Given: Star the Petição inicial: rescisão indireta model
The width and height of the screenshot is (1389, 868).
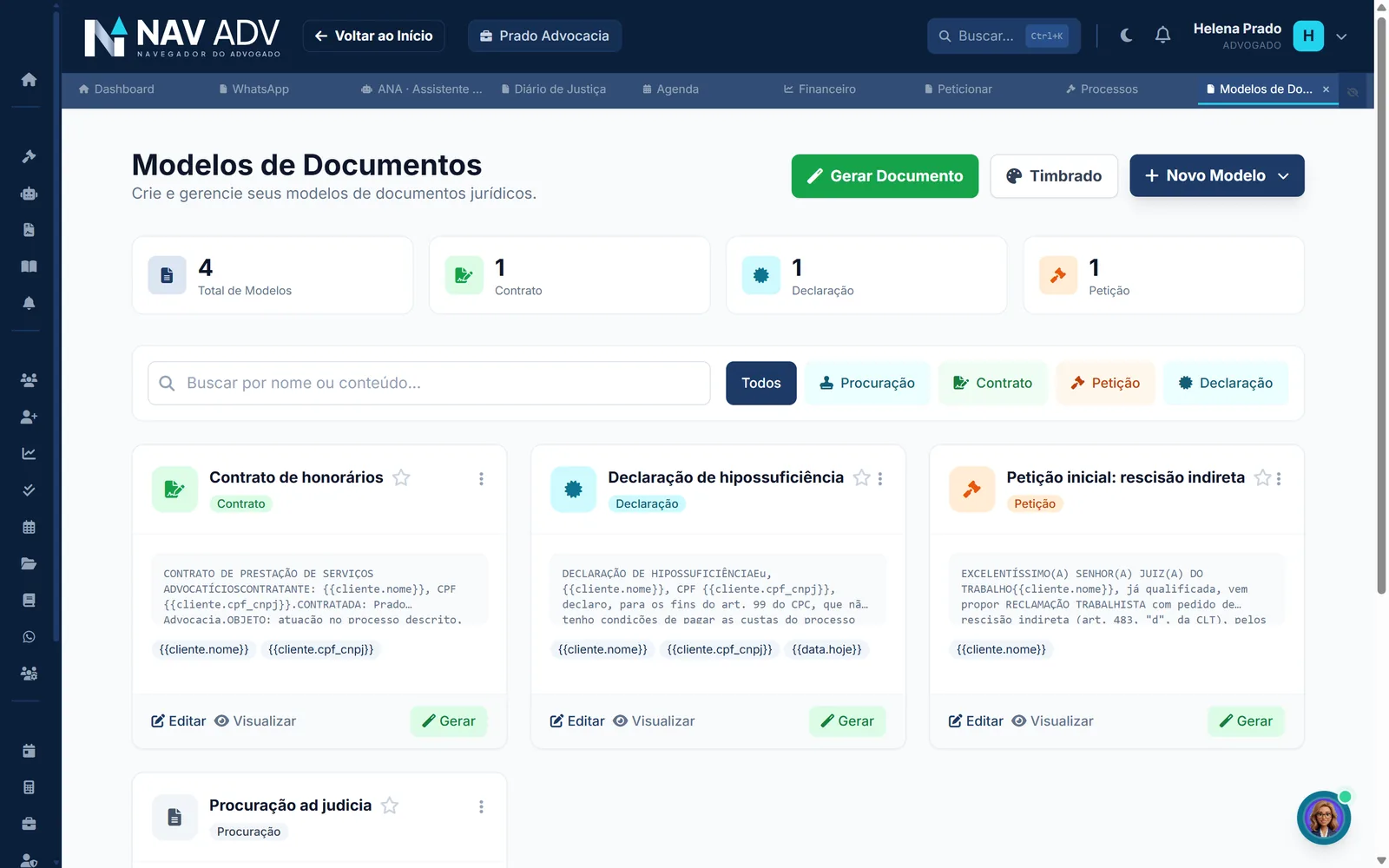Looking at the screenshot, I should coord(1263,477).
